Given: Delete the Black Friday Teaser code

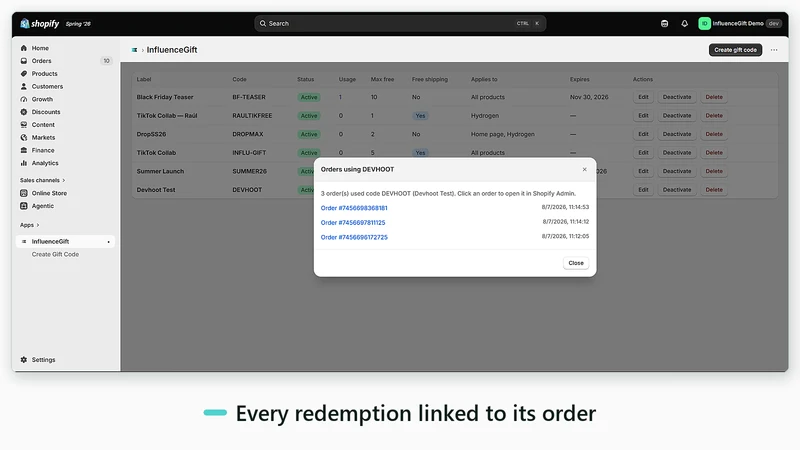Looking at the screenshot, I should pos(714,97).
